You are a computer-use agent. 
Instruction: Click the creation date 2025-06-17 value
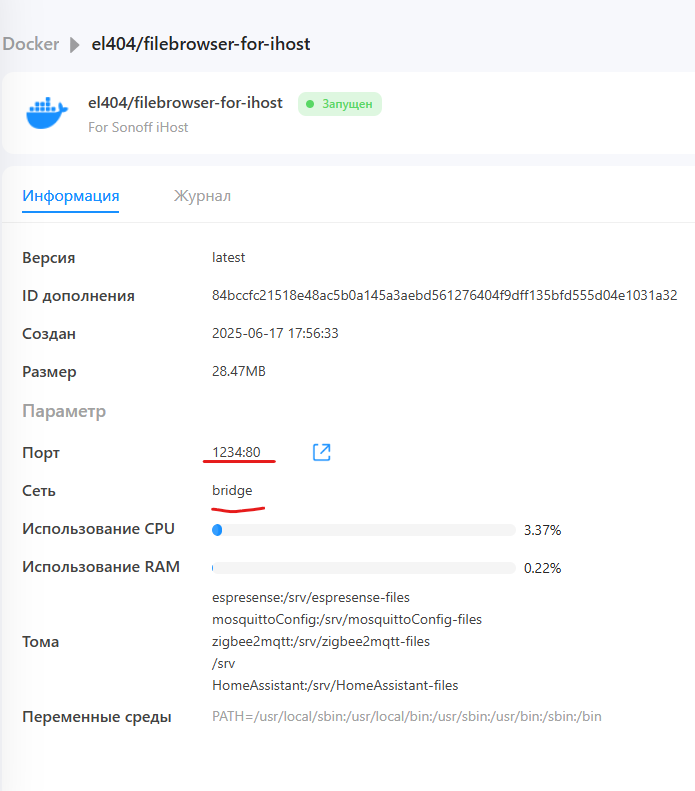[275, 333]
